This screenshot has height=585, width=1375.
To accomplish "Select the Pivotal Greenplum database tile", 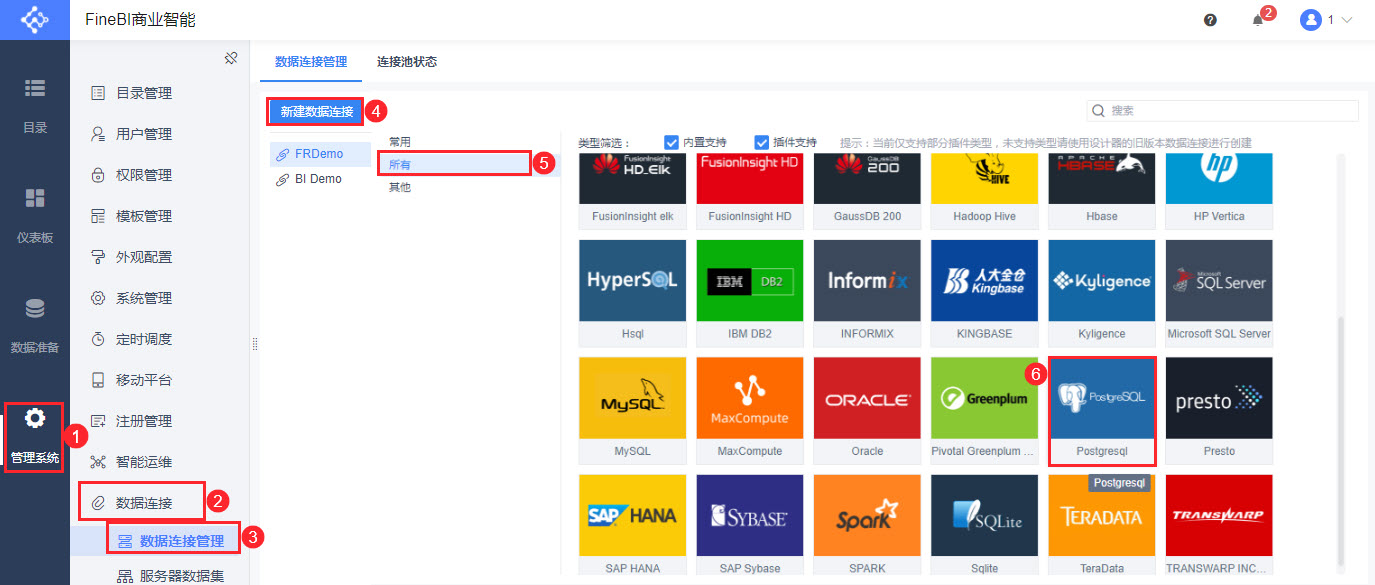I will coord(984,411).
